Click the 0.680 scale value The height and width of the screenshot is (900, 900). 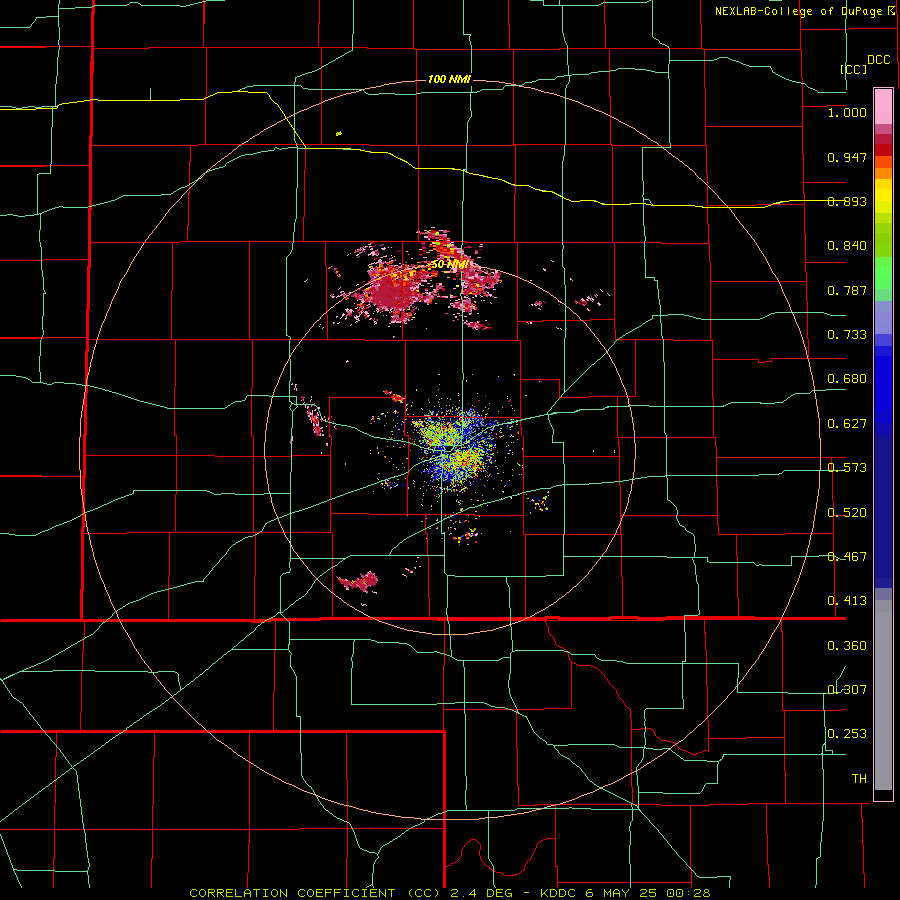pyautogui.click(x=847, y=379)
